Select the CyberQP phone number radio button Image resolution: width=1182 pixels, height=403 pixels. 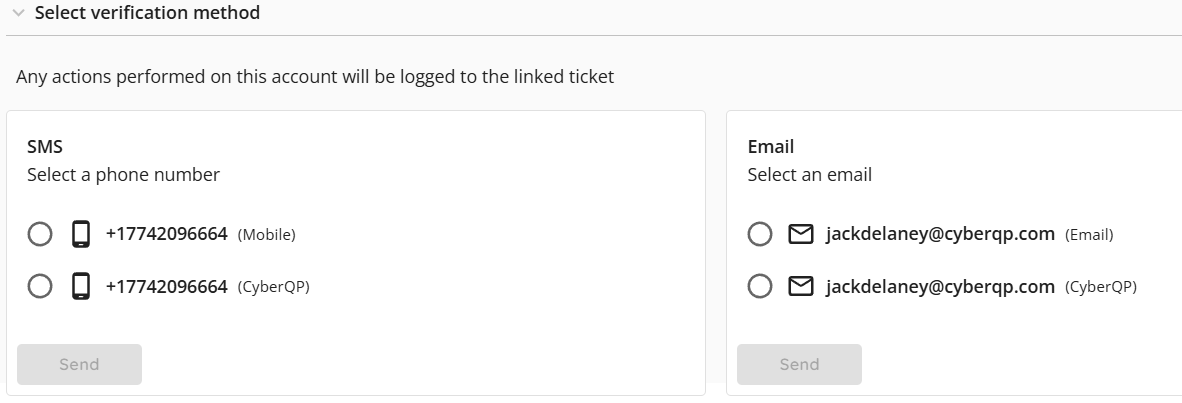pos(40,286)
